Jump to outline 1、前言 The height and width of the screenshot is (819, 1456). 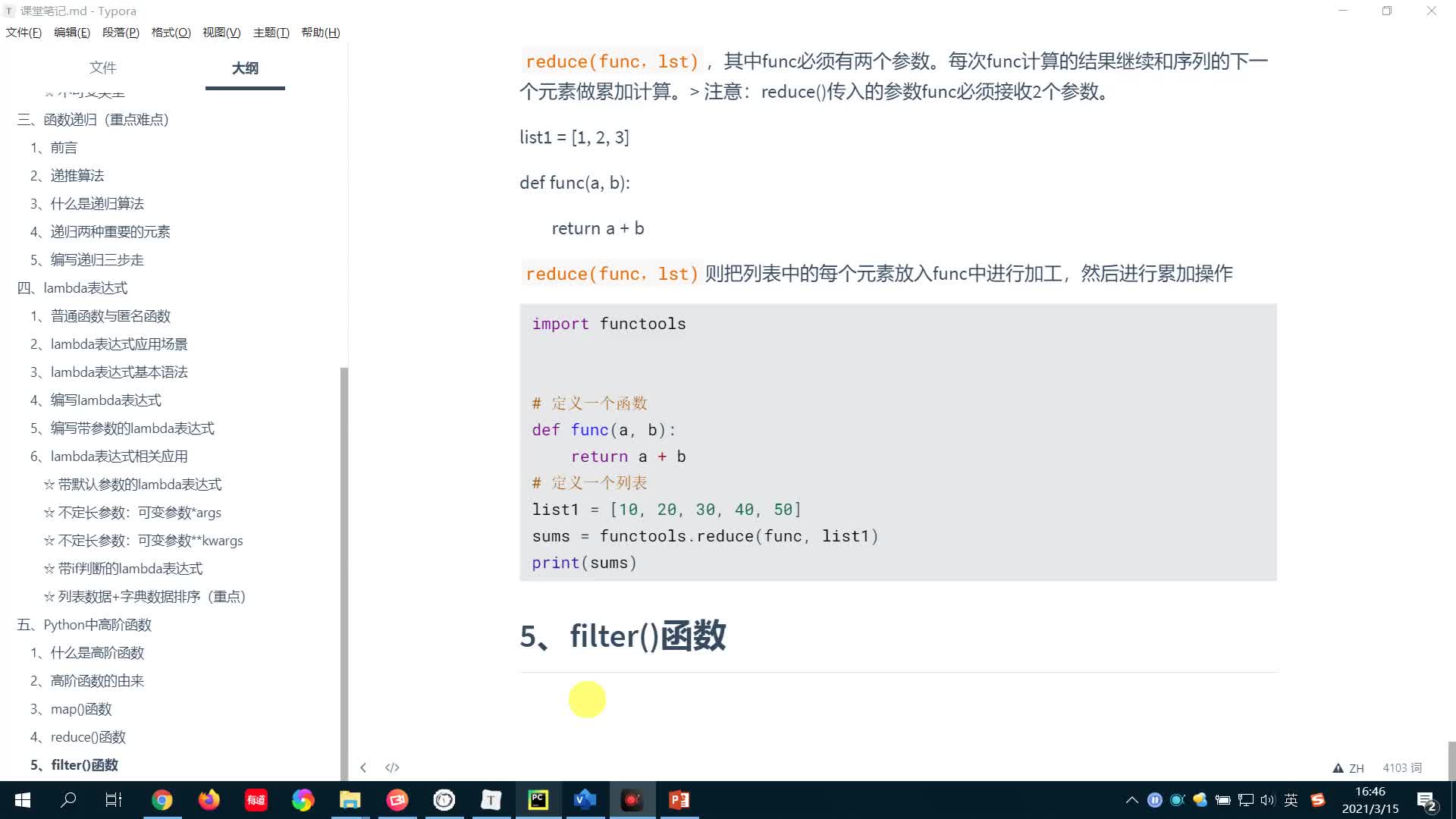(53, 148)
